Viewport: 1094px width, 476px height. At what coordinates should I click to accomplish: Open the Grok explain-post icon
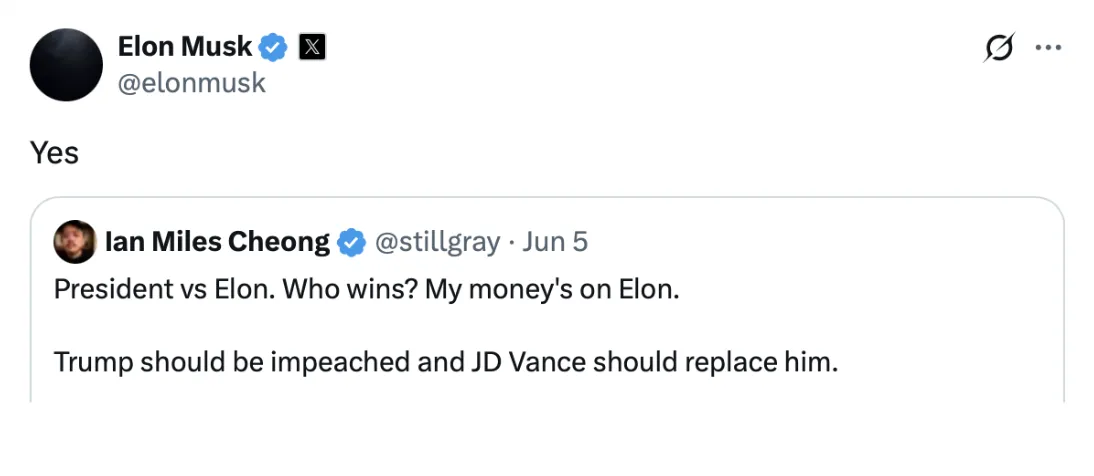tap(998, 47)
